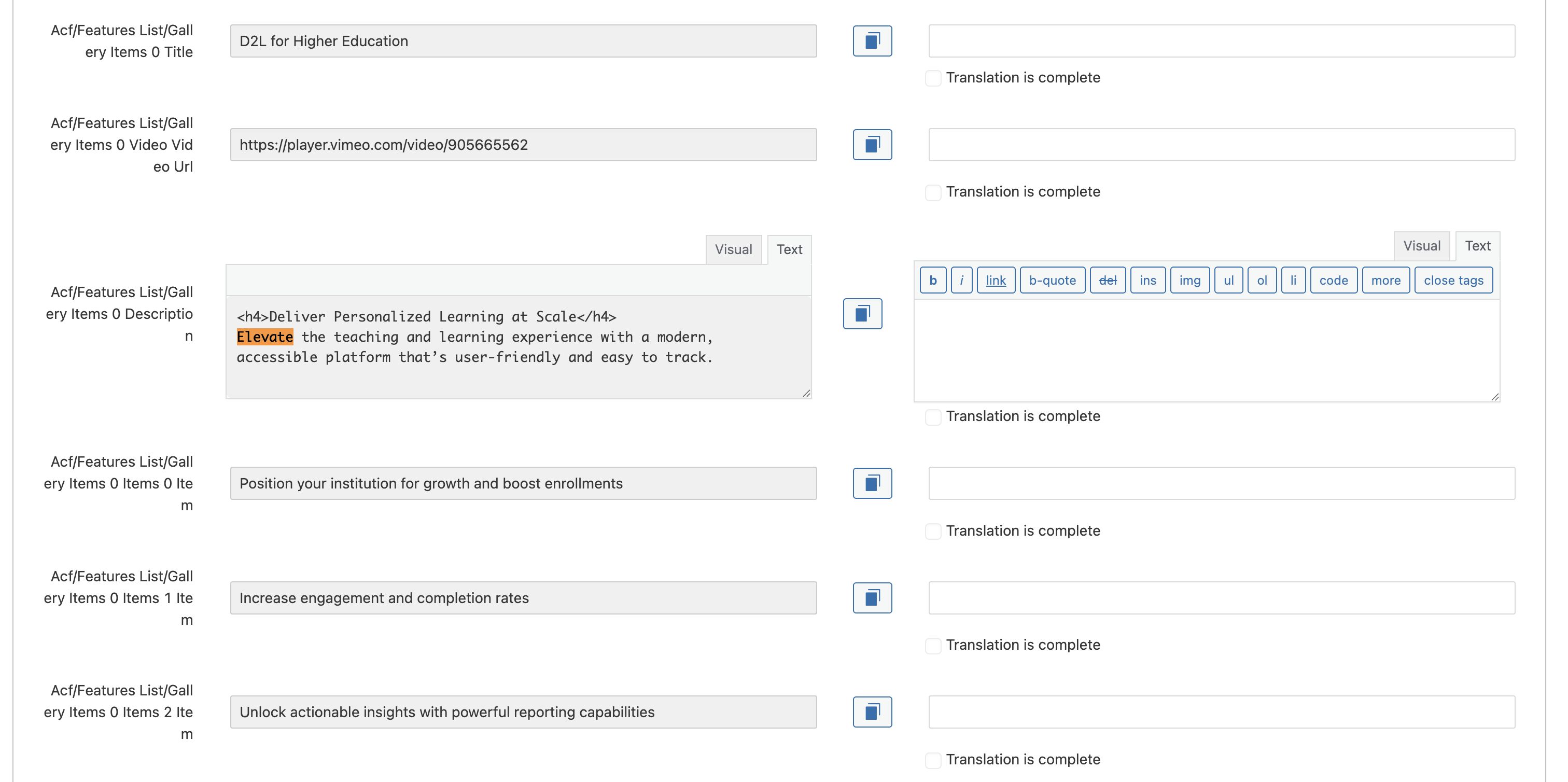Click the highlighted word 'Elevate' in original description
This screenshot has height=782, width=1568.
pyautogui.click(x=265, y=337)
